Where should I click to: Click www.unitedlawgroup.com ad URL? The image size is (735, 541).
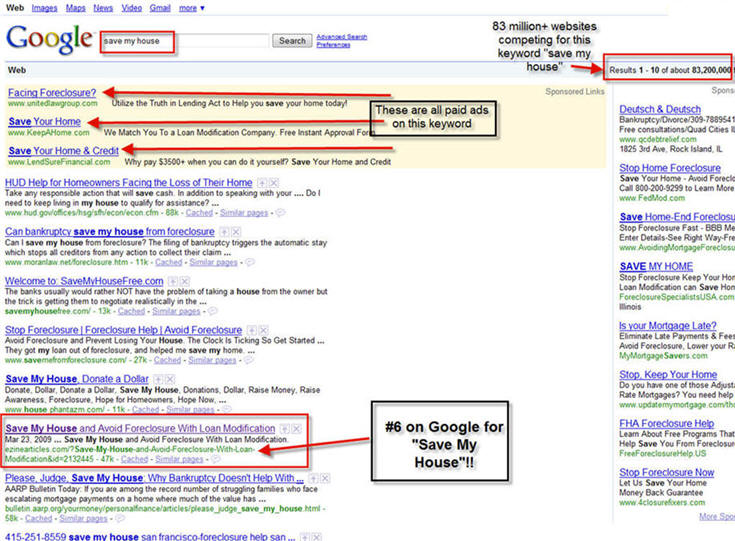click(x=53, y=103)
